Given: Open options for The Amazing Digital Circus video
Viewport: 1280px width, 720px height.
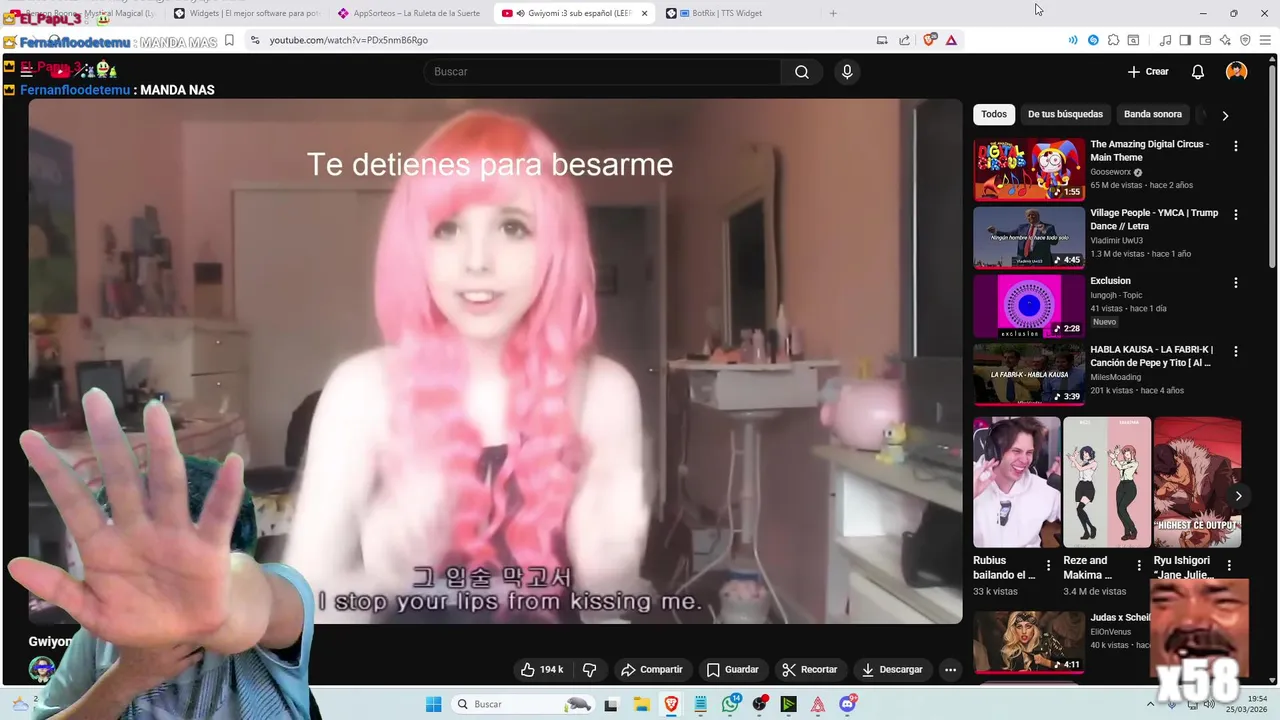Looking at the screenshot, I should tap(1236, 146).
